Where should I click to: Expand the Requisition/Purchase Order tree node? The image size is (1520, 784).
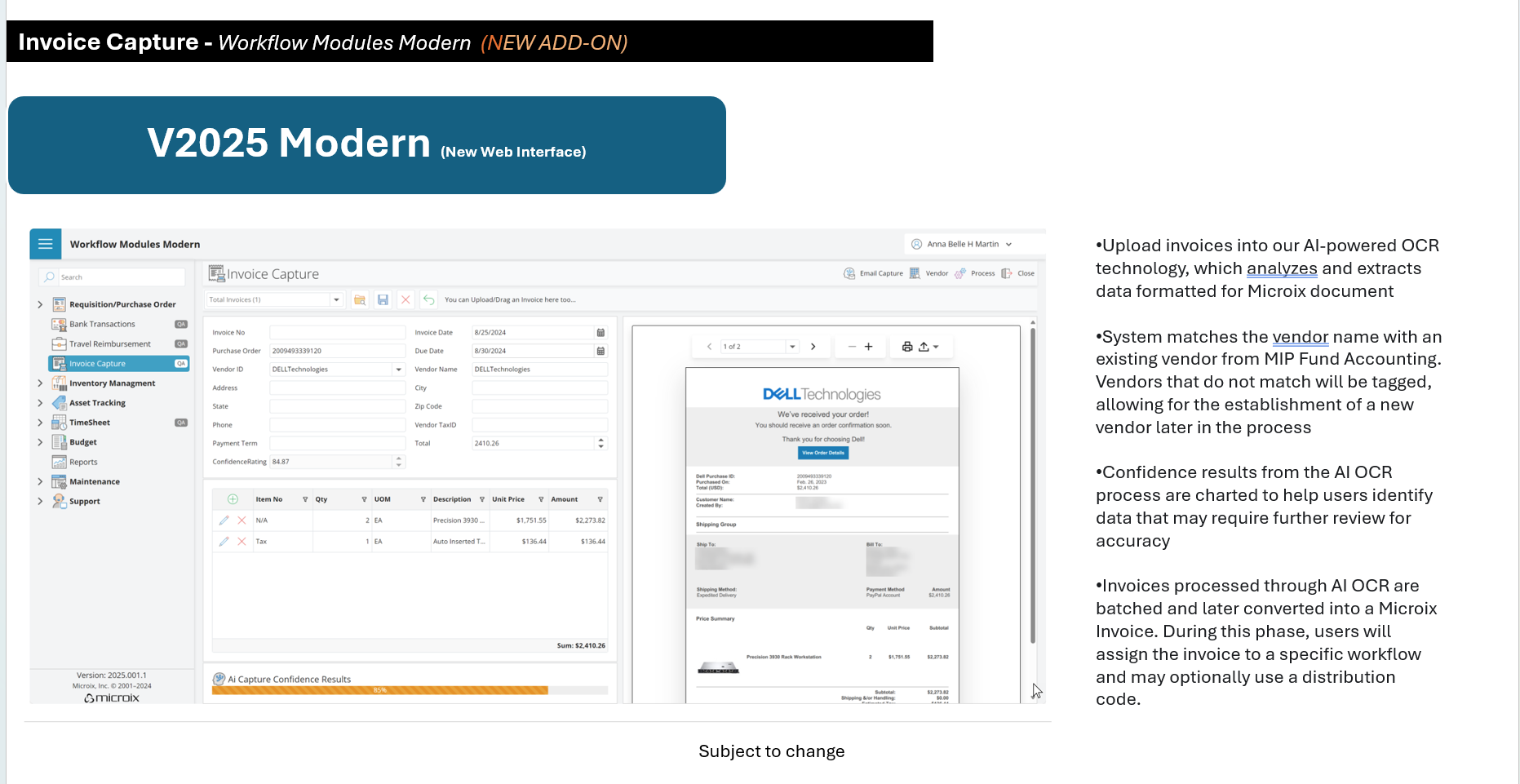pyautogui.click(x=40, y=304)
